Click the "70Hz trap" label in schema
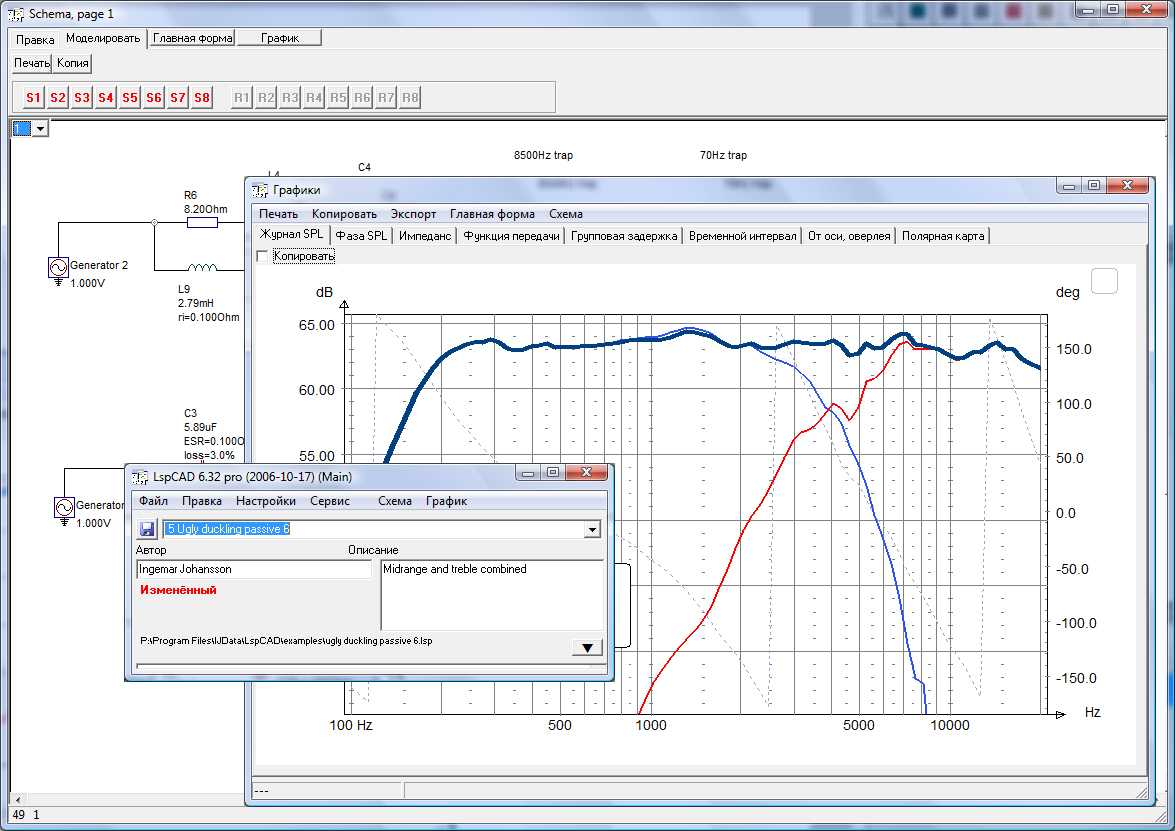The height and width of the screenshot is (831, 1175). tap(723, 155)
